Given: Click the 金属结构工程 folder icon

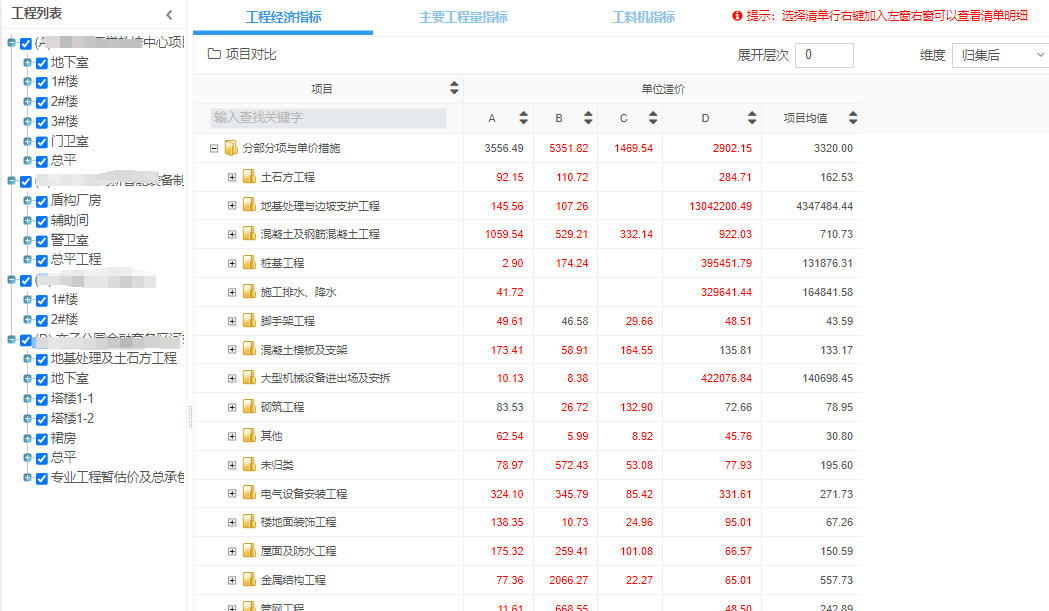Looking at the screenshot, I should [249, 580].
